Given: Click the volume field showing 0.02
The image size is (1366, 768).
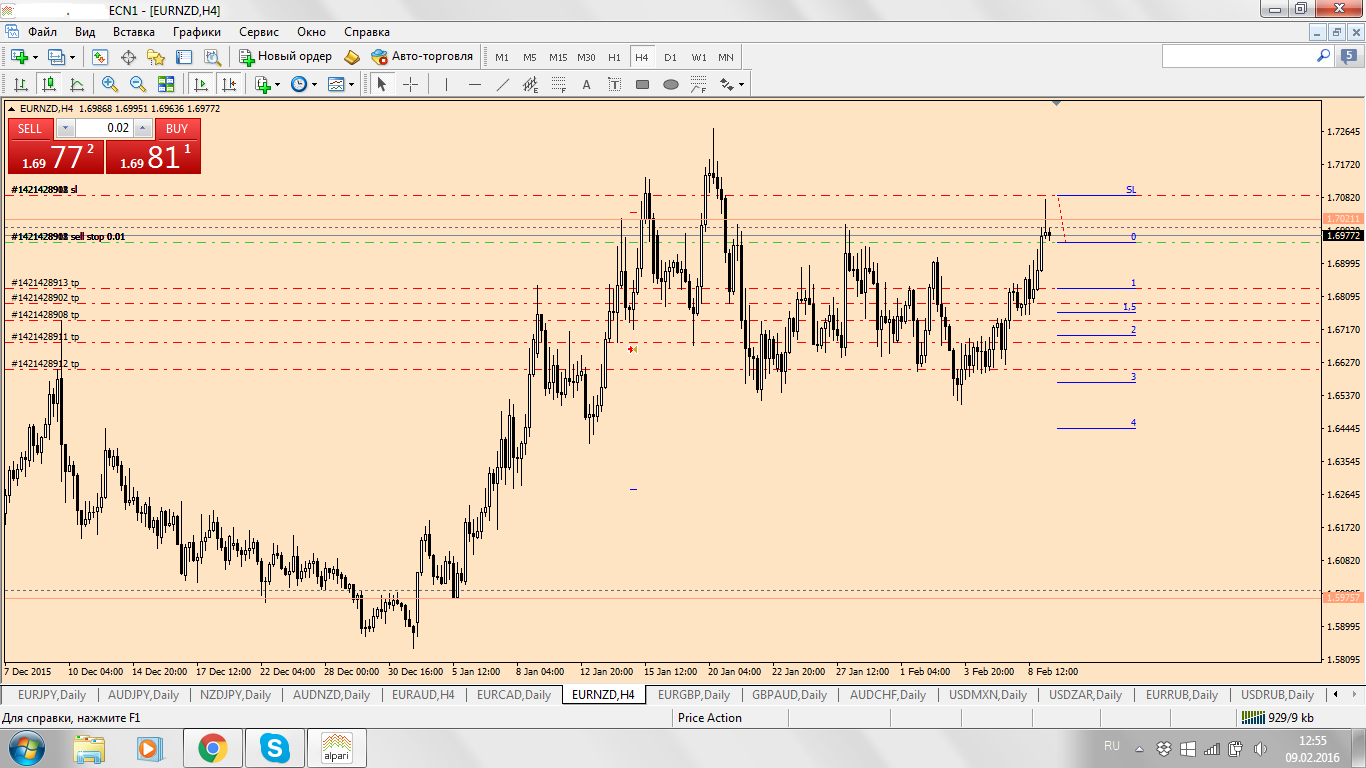Looking at the screenshot, I should 104,128.
